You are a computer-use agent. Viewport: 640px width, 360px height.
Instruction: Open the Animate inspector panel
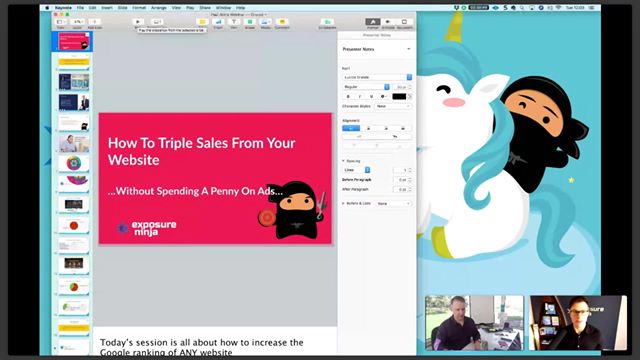pyautogui.click(x=388, y=22)
